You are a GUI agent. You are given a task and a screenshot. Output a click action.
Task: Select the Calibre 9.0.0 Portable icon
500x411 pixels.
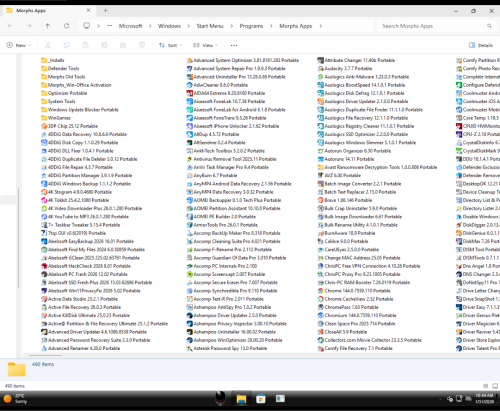tap(320, 241)
